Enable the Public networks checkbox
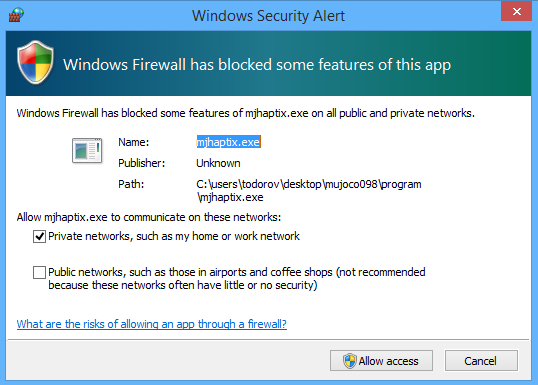Image resolution: width=538 pixels, height=385 pixels. point(39,272)
